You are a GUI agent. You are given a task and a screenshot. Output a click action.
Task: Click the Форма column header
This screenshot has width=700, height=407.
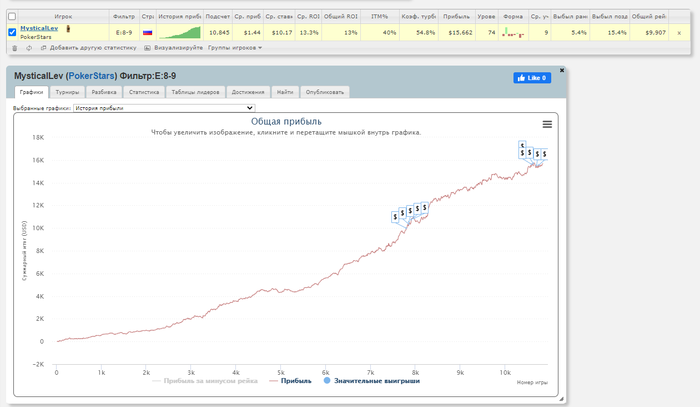click(513, 17)
